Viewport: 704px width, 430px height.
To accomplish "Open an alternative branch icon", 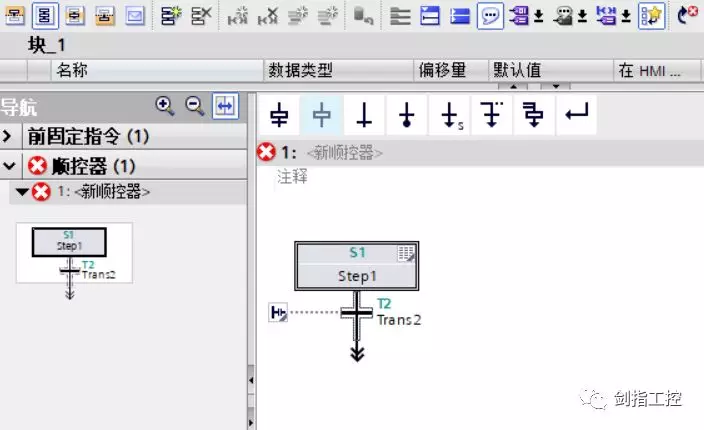I will tap(490, 116).
